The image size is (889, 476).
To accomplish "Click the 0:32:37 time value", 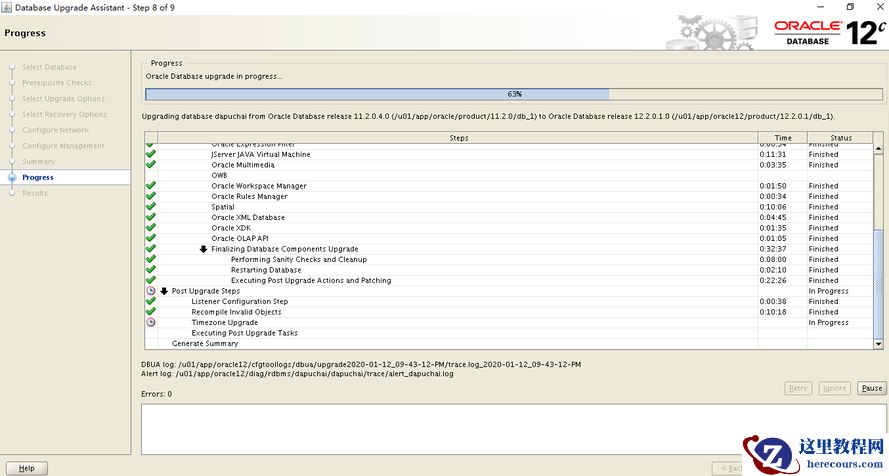I will click(773, 249).
